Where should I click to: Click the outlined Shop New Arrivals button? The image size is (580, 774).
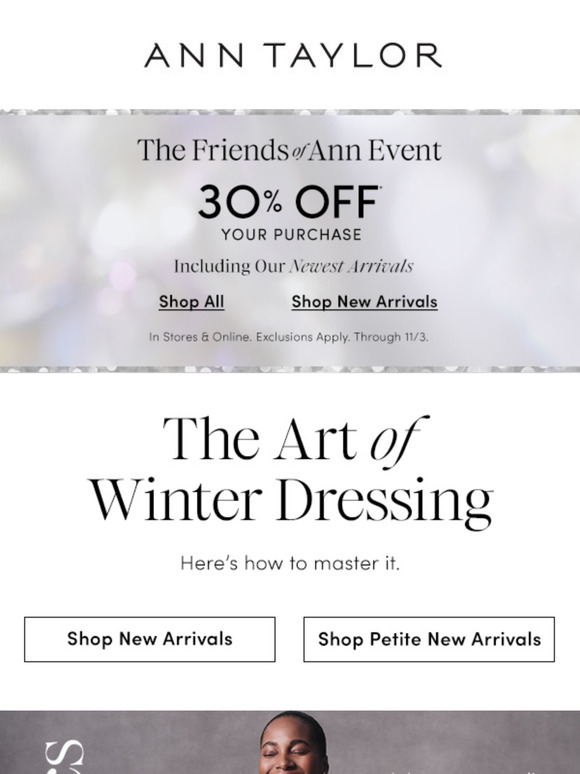point(150,639)
